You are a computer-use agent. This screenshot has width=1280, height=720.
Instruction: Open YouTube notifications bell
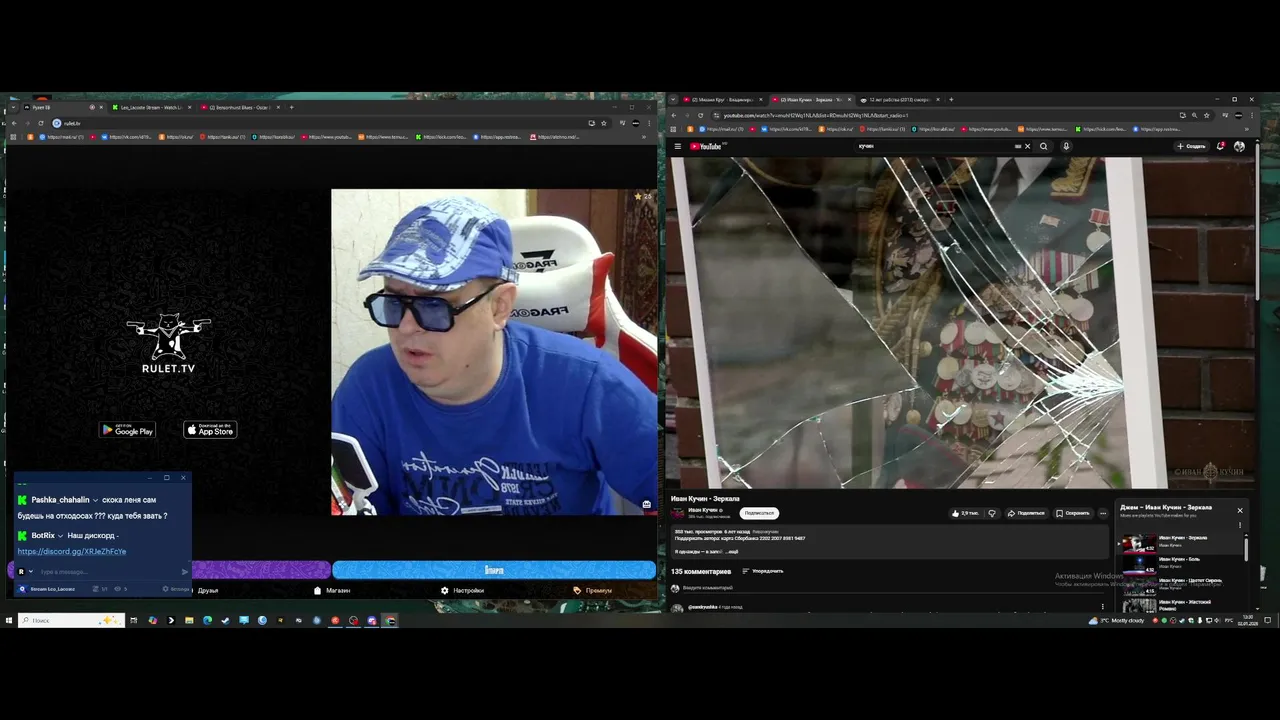(x=1221, y=146)
